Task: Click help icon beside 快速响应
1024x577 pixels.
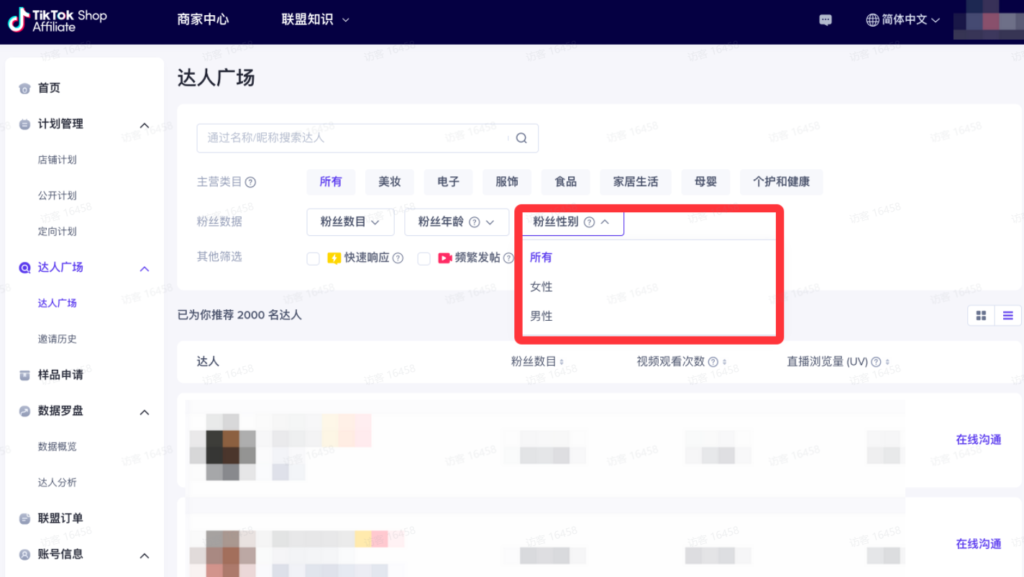Action: [398, 258]
